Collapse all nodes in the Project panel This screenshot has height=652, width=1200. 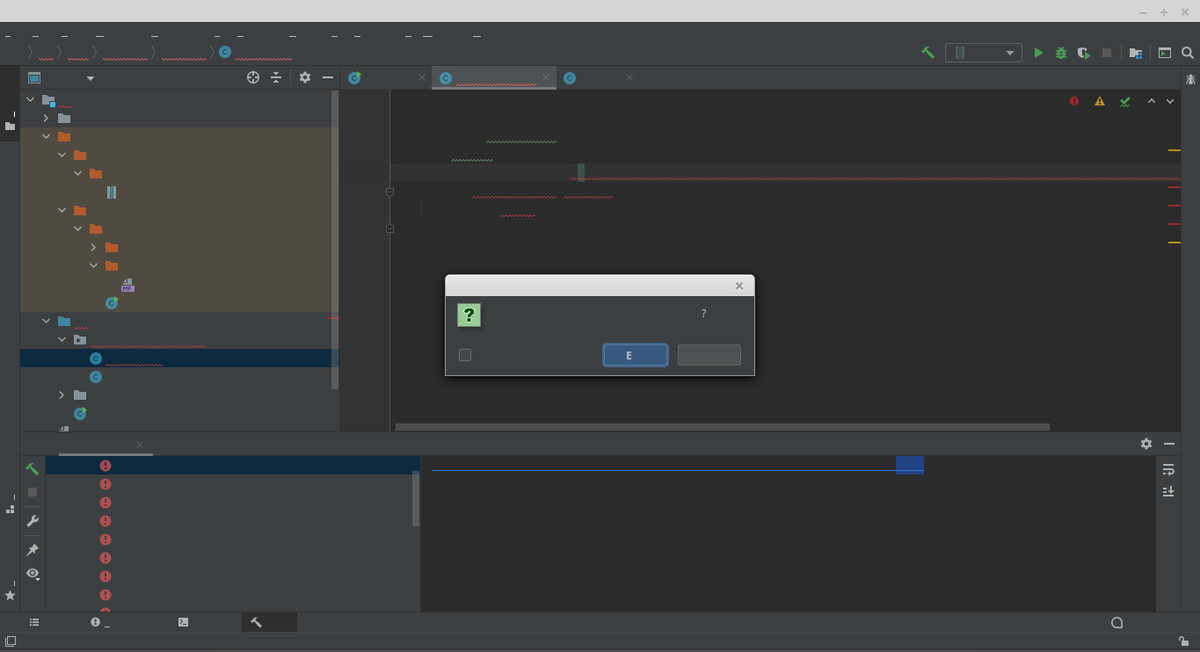pyautogui.click(x=276, y=77)
